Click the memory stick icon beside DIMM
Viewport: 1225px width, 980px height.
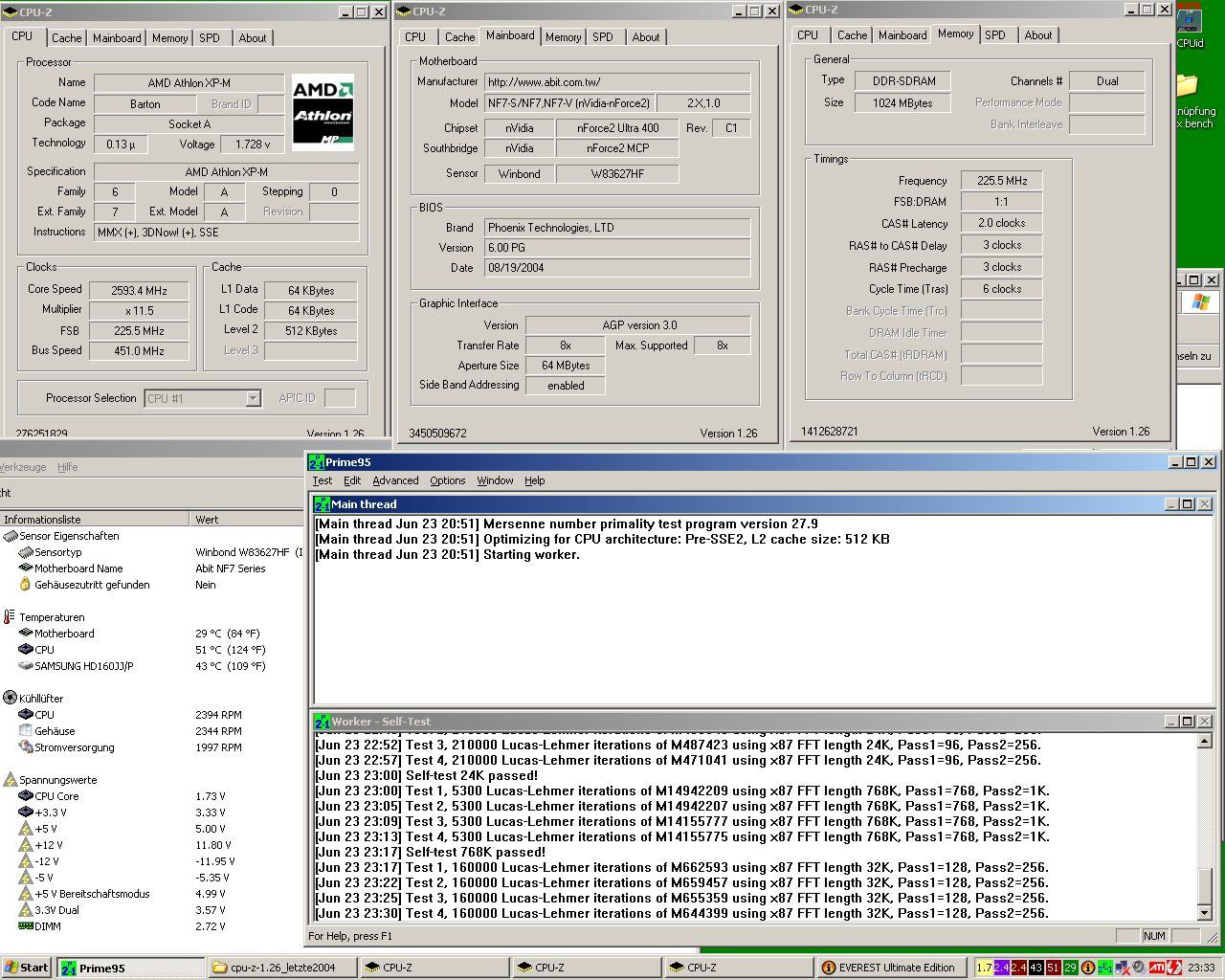tap(26, 926)
